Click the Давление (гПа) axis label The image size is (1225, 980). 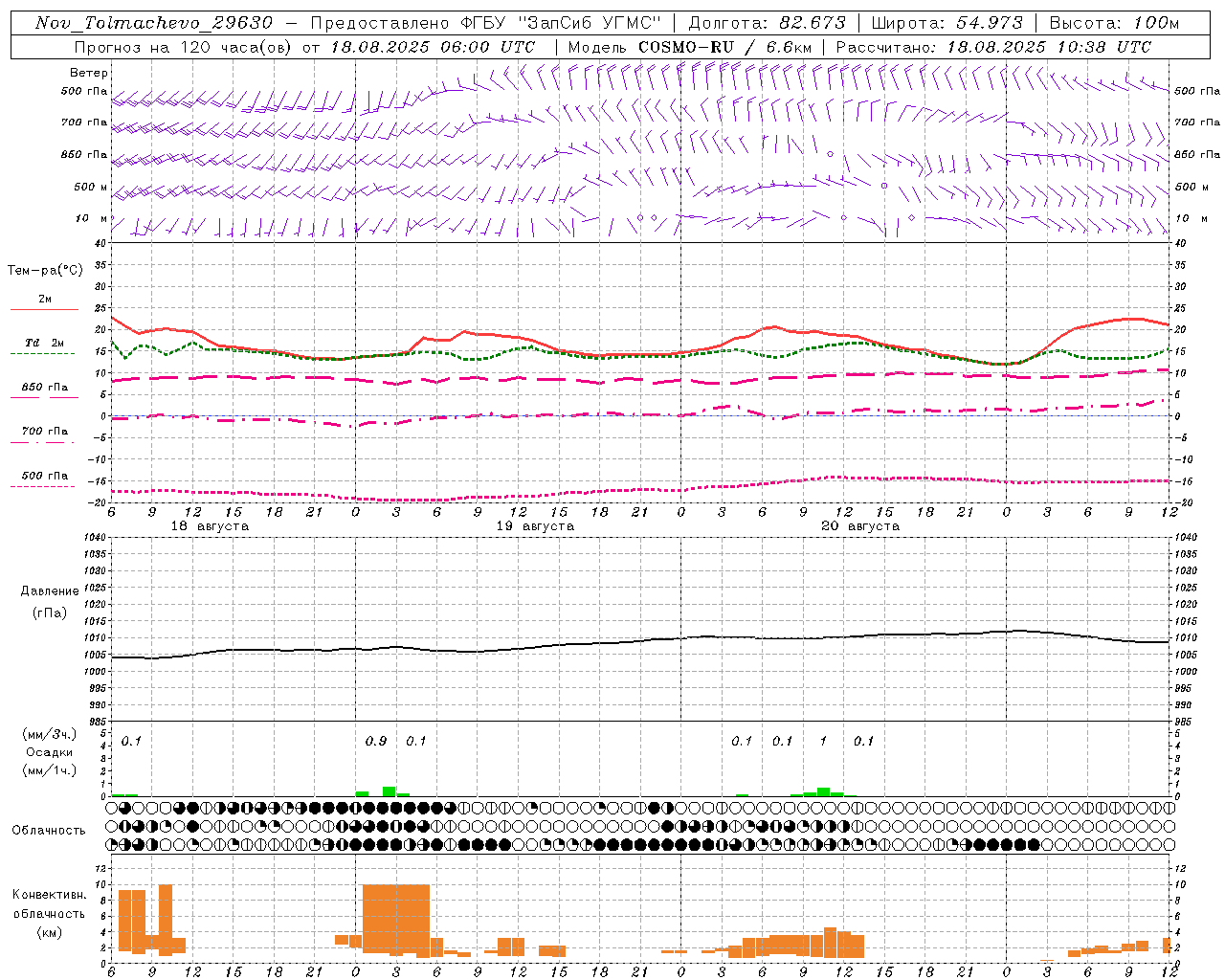point(50,601)
